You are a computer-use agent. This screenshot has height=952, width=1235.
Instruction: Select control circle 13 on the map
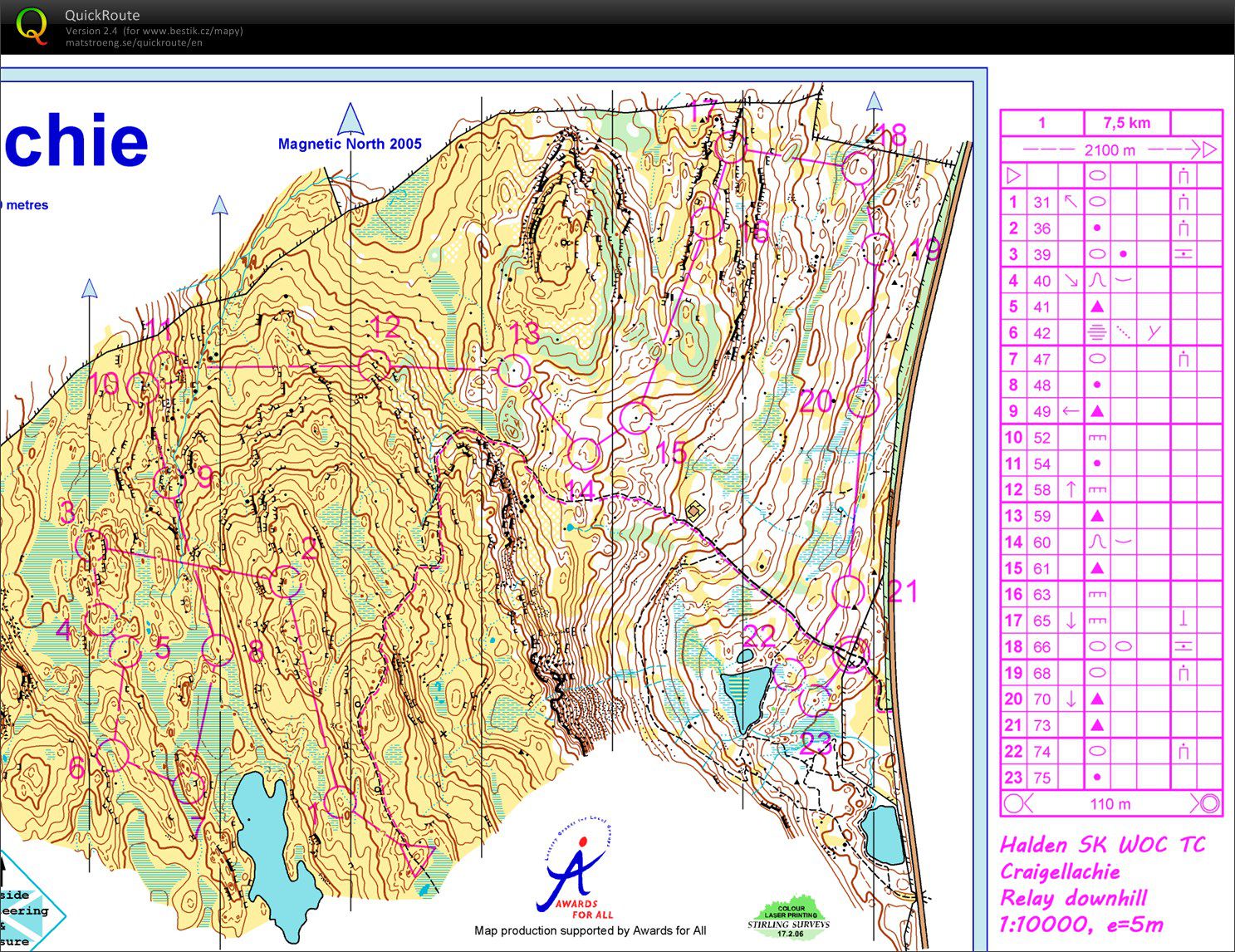pyautogui.click(x=513, y=370)
